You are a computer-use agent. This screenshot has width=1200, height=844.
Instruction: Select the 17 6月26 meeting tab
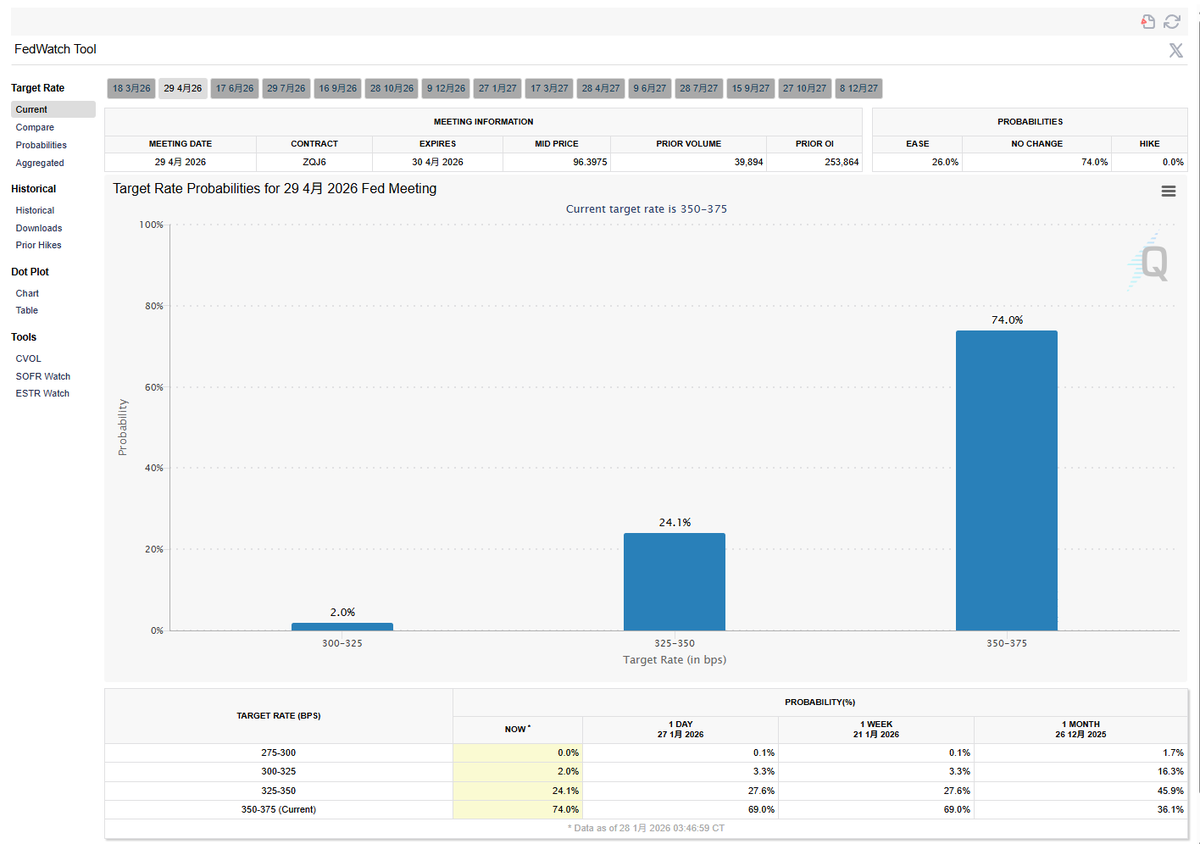[235, 88]
